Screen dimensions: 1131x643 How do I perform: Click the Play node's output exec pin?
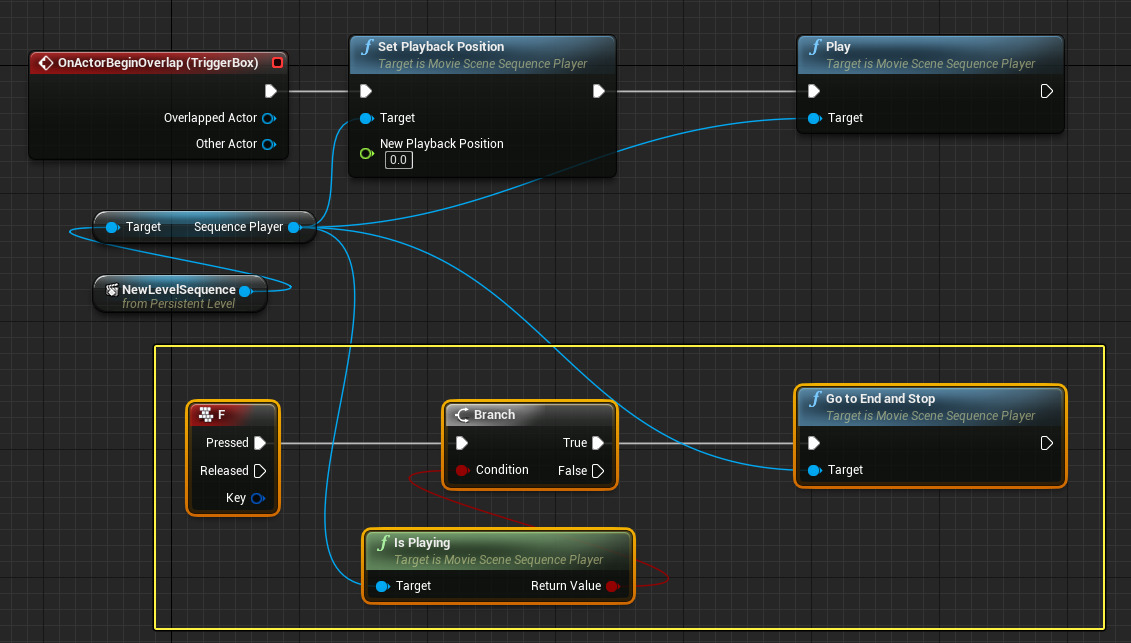tap(1046, 91)
